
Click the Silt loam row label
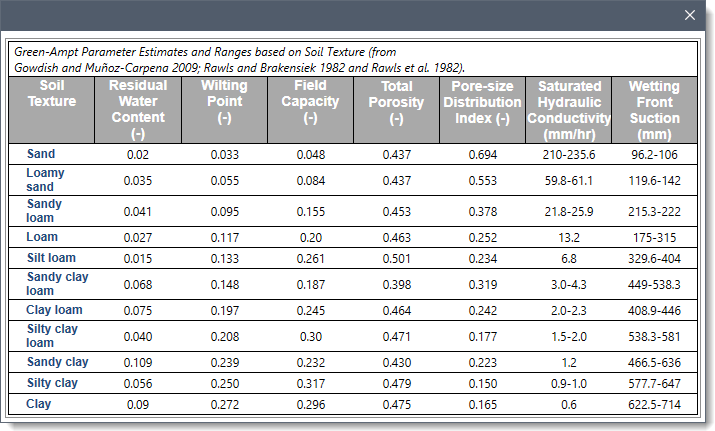[x=51, y=258]
